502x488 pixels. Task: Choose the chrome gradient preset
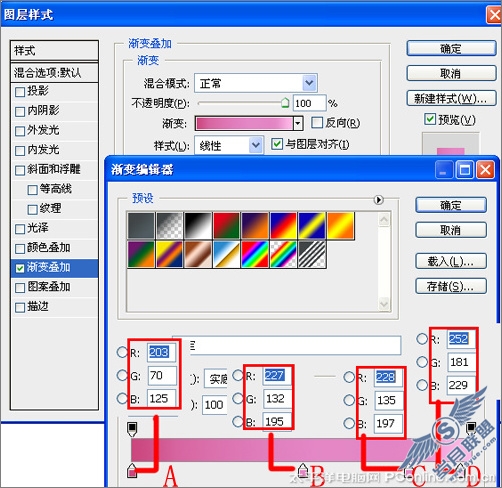click(x=227, y=254)
